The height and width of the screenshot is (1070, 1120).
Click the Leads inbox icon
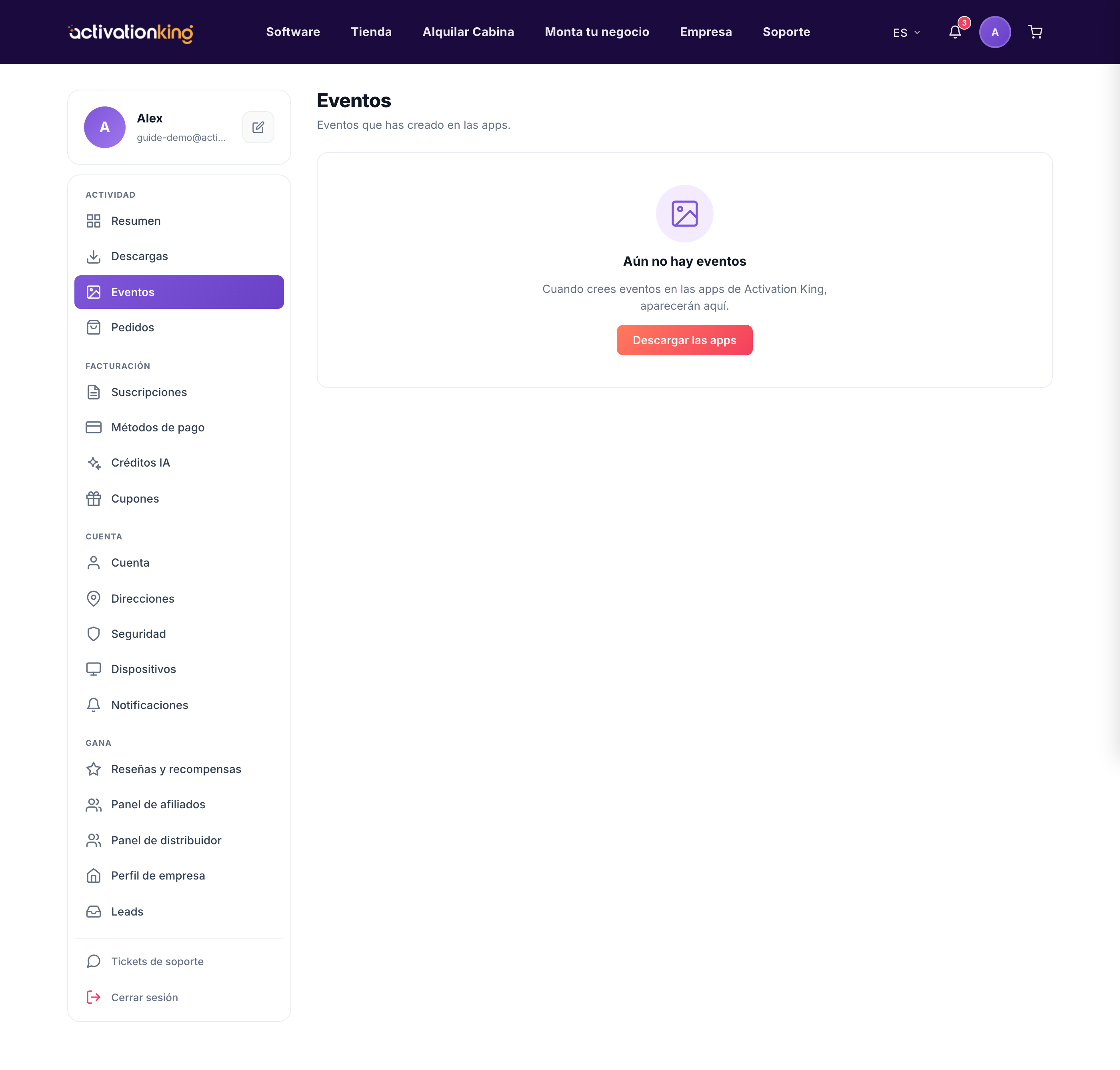pos(94,912)
